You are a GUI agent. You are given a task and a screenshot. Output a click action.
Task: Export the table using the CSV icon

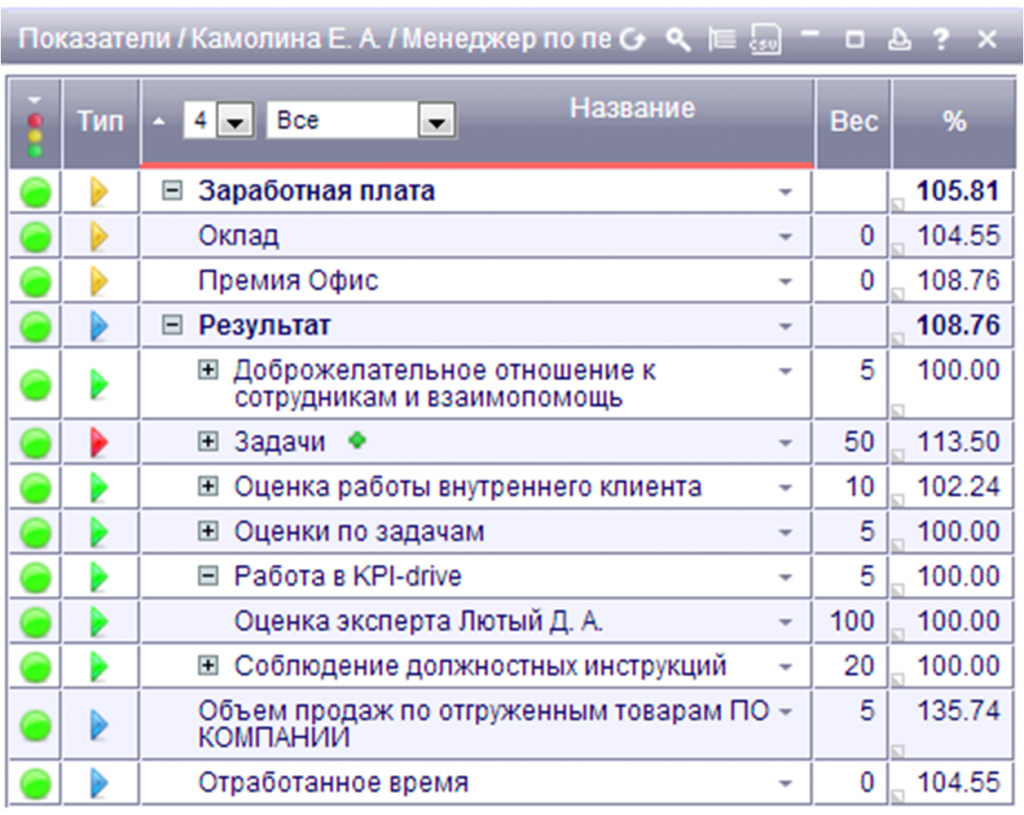(x=765, y=39)
